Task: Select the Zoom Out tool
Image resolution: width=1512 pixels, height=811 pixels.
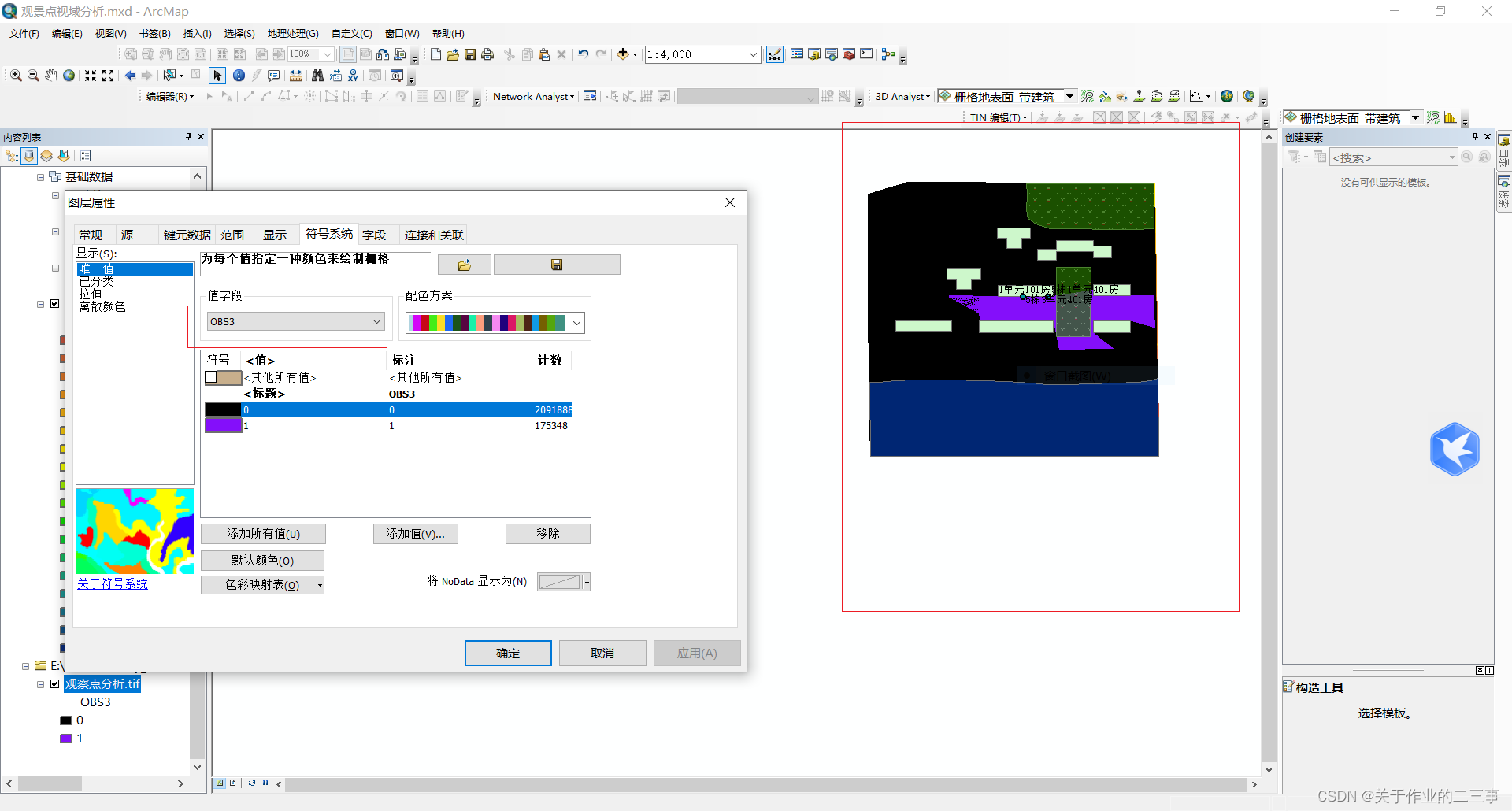Action: pyautogui.click(x=33, y=76)
